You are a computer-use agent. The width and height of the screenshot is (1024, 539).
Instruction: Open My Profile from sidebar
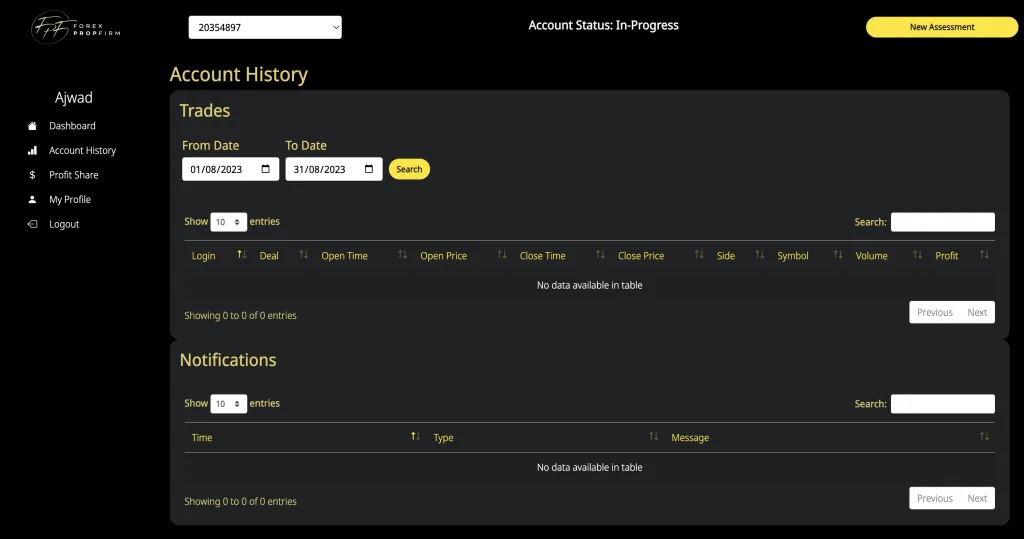(70, 200)
